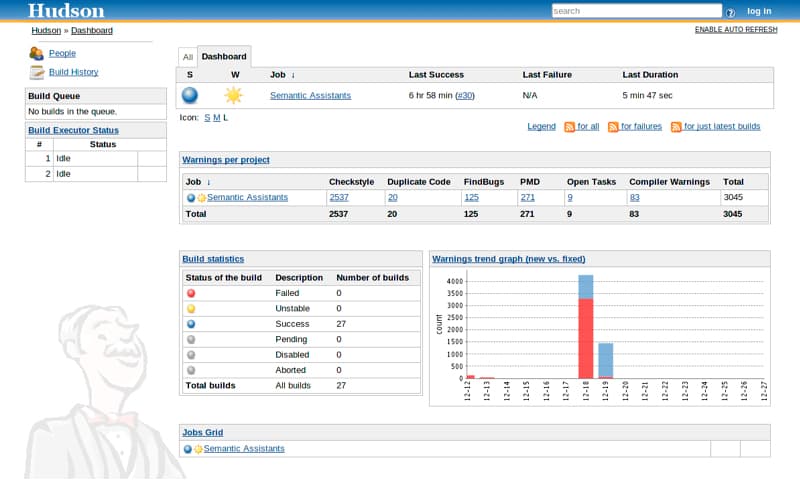Viewport: 800px width, 480px height.
Task: Click the 12-19 bar in trend graph
Action: point(606,361)
